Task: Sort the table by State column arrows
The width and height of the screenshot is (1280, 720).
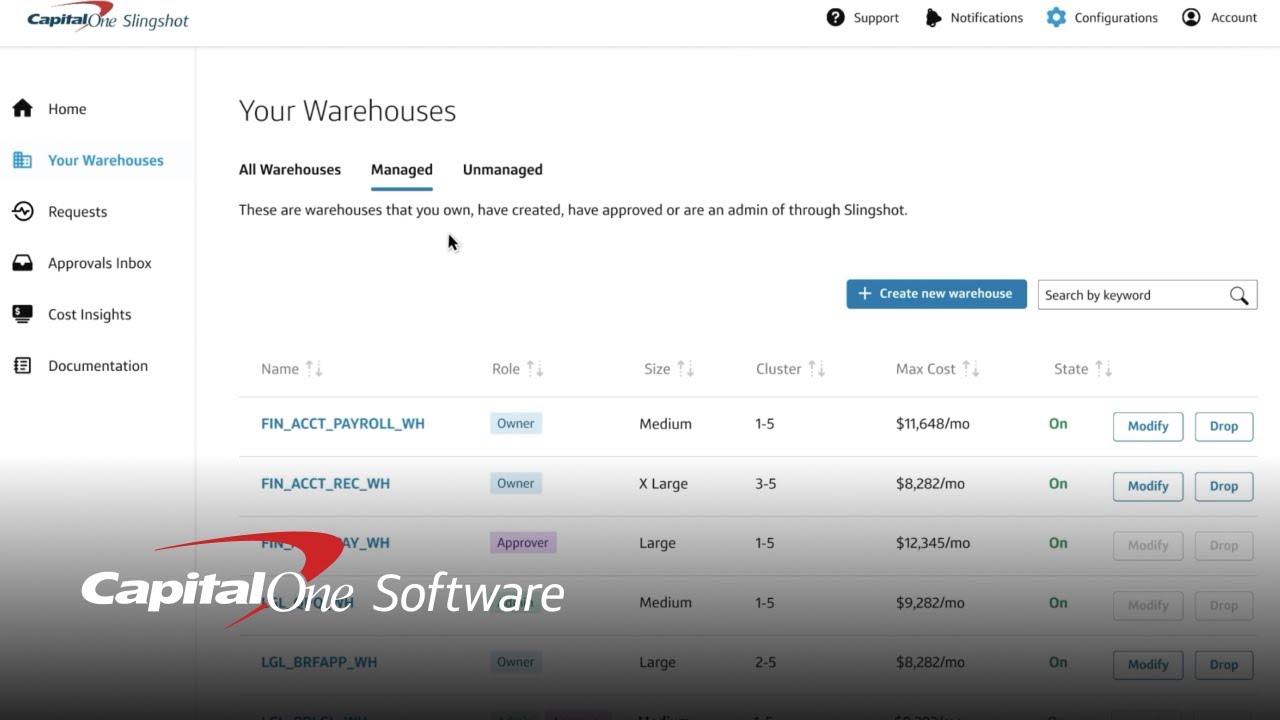Action: pos(1103,369)
